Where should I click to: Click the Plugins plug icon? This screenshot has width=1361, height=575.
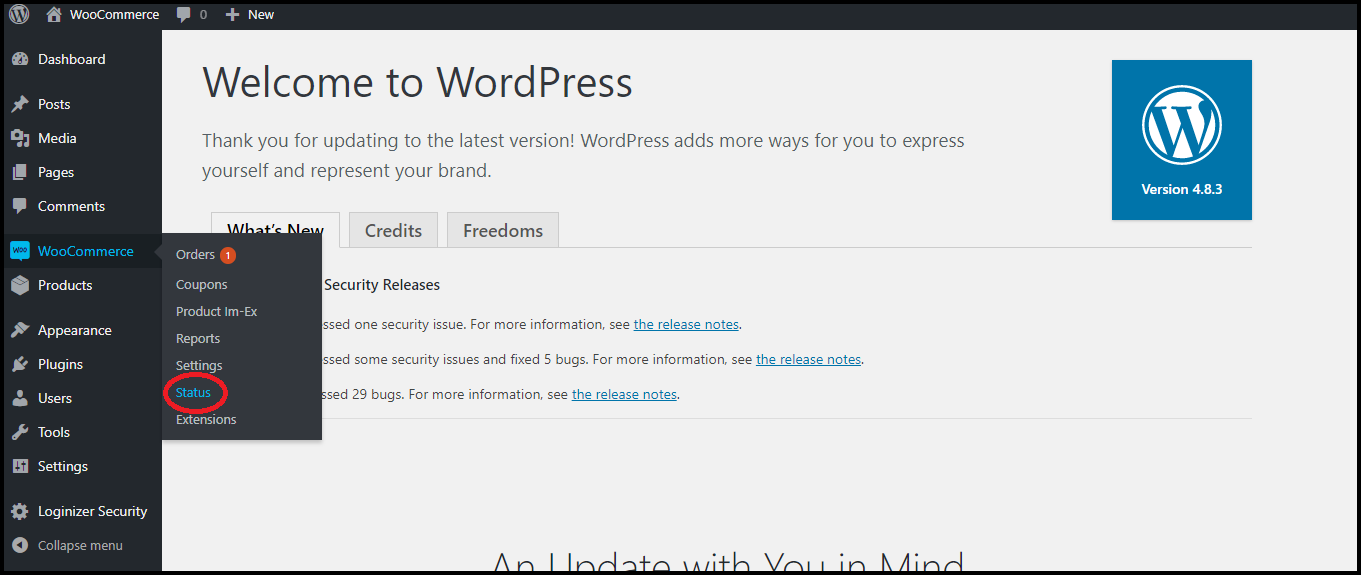tap(20, 365)
